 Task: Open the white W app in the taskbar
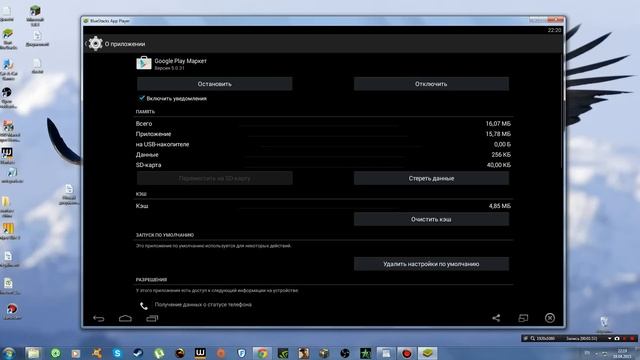[200, 353]
